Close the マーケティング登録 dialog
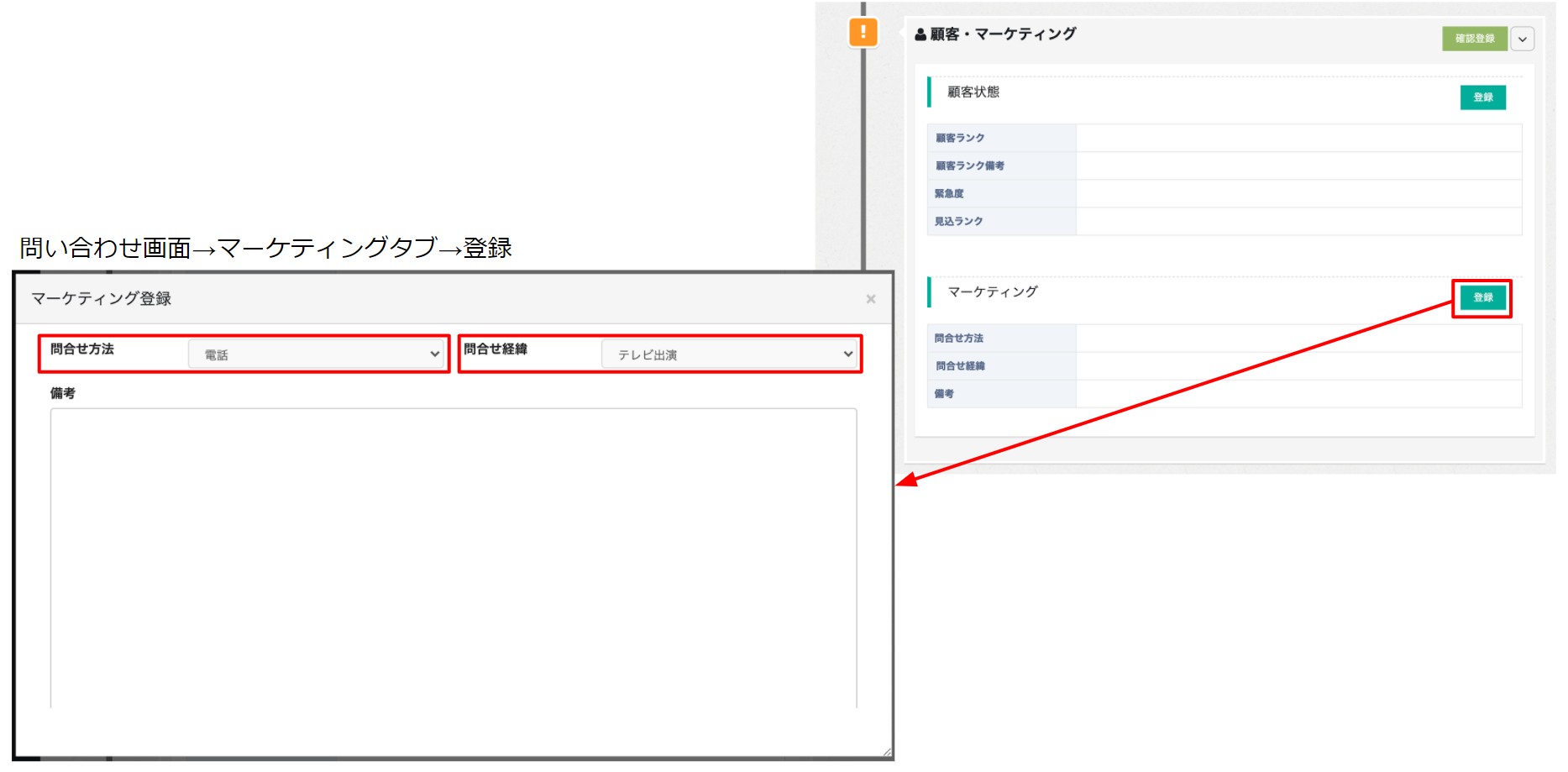1568x772 pixels. coord(870,299)
